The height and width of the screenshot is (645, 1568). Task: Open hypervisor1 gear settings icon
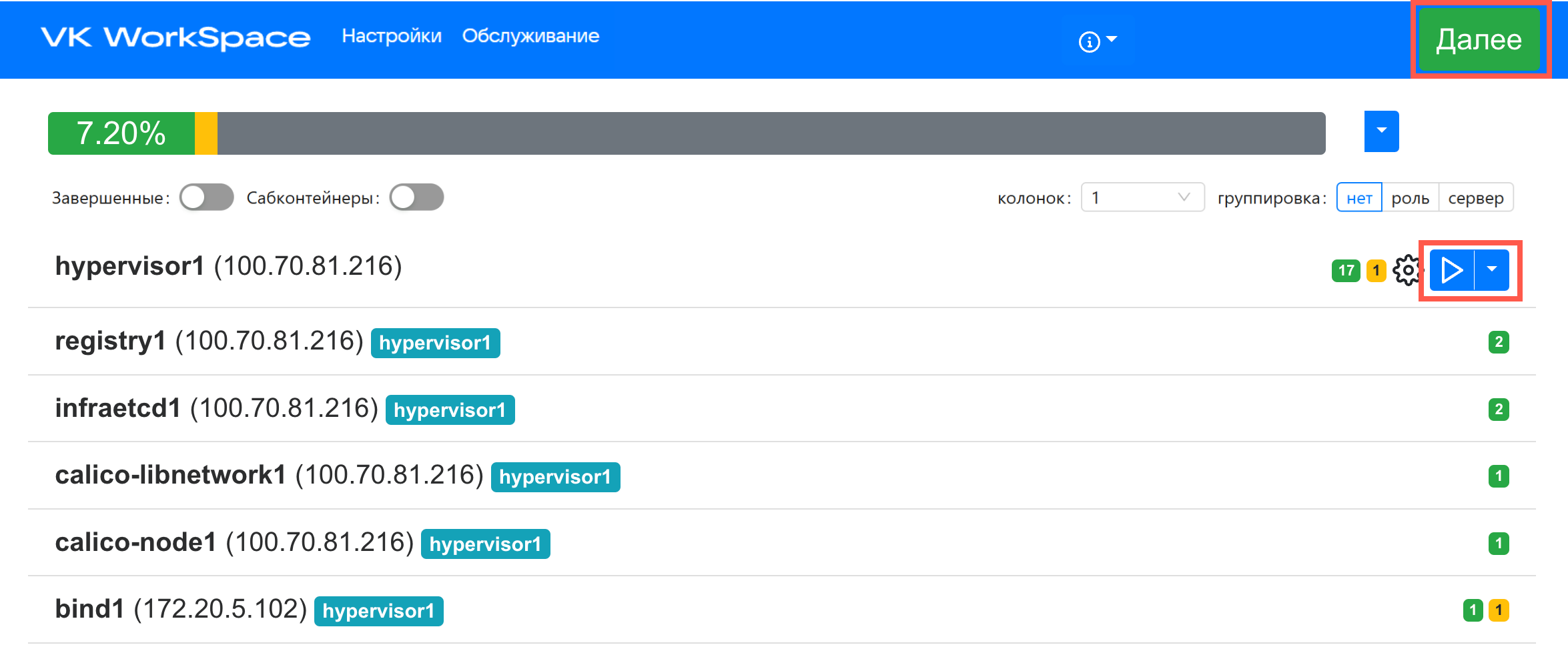(1407, 270)
